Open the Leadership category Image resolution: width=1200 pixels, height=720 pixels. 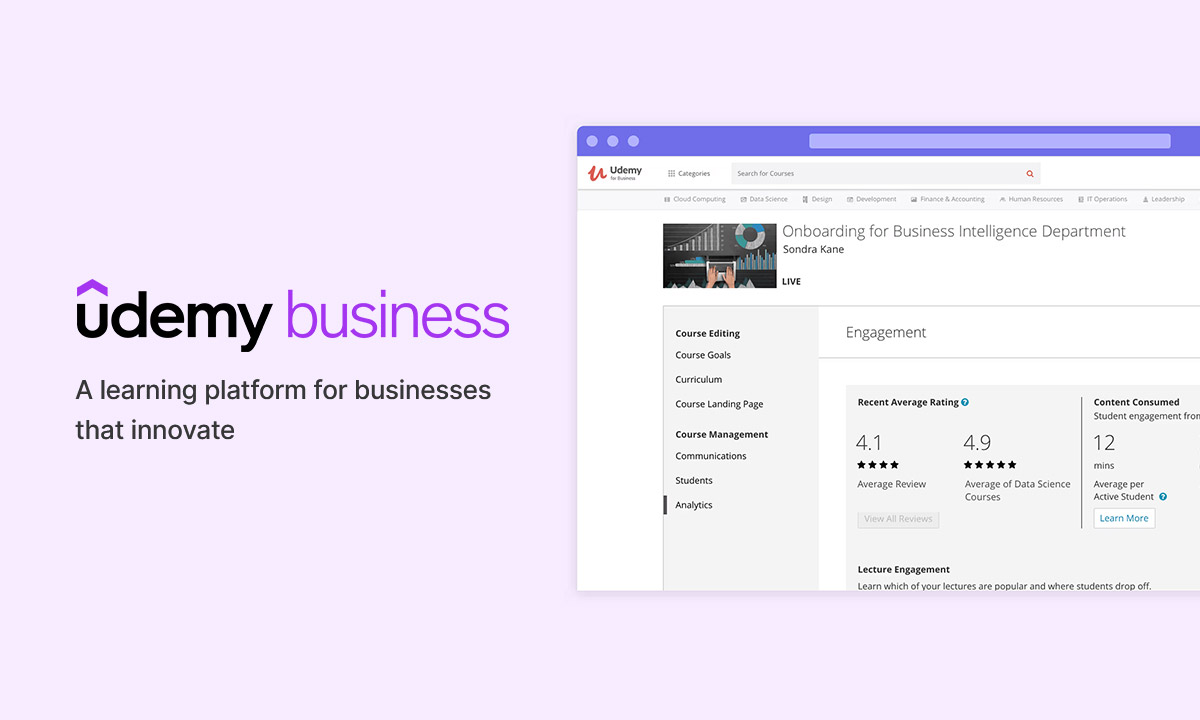click(1163, 199)
